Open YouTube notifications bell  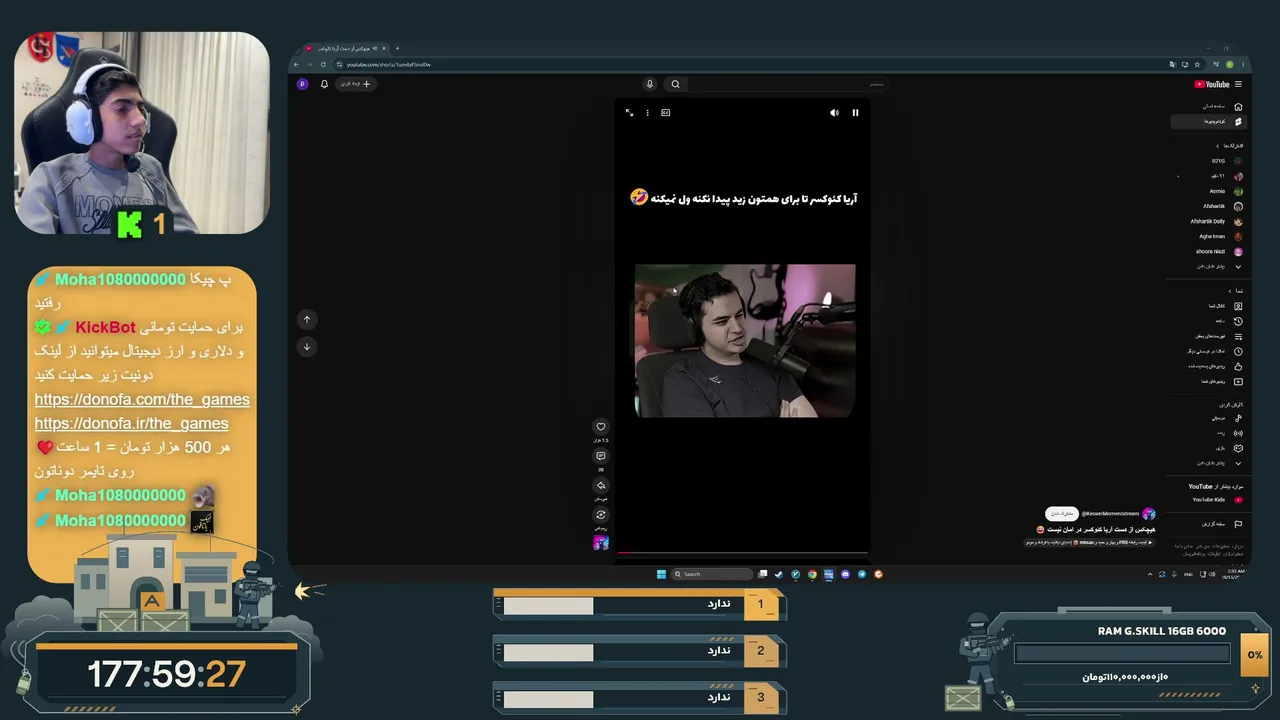click(x=324, y=84)
